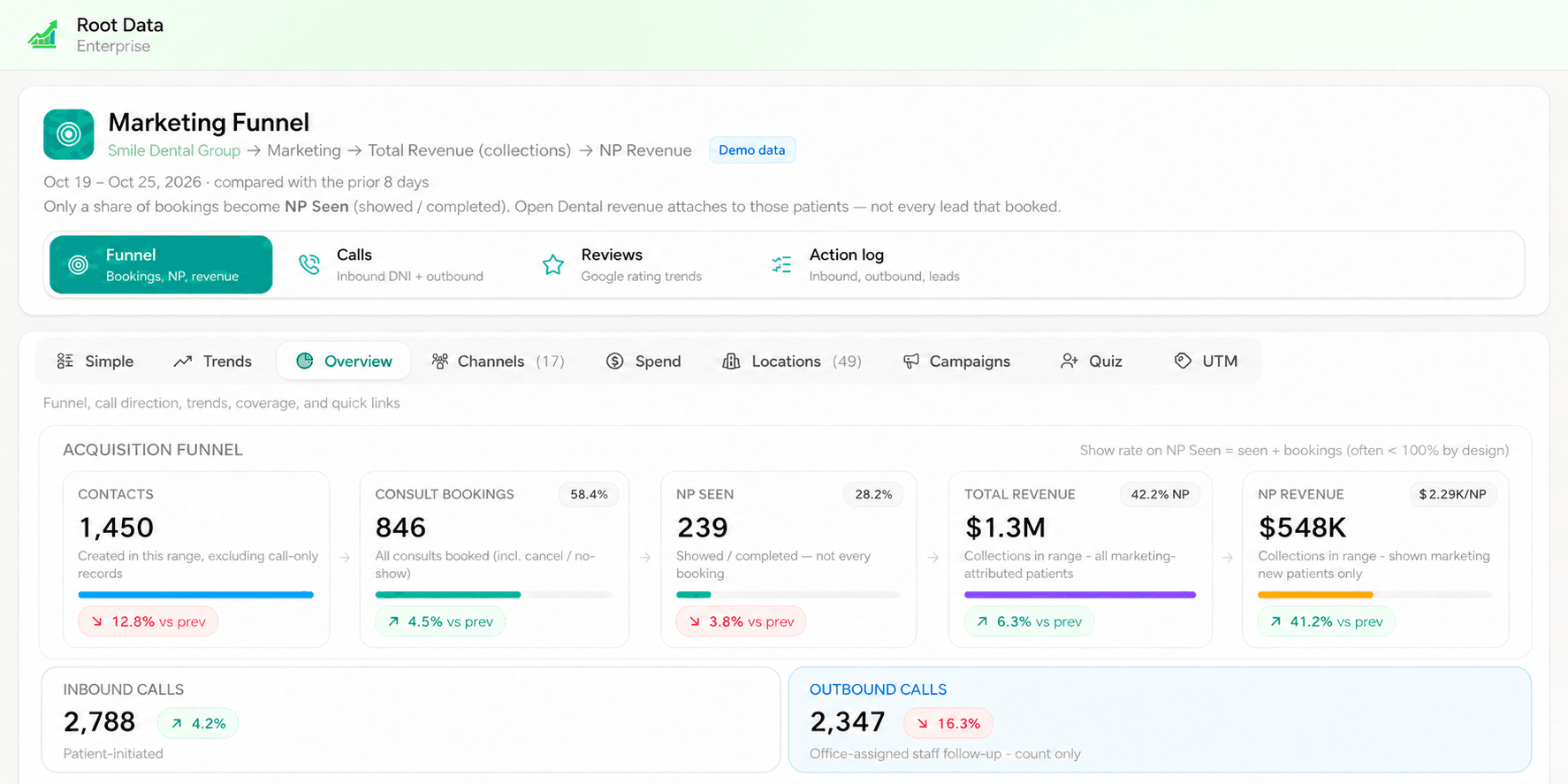Screen dimensions: 1568x784
Task: Click the 4.5% vs prev badge
Action: [440, 621]
